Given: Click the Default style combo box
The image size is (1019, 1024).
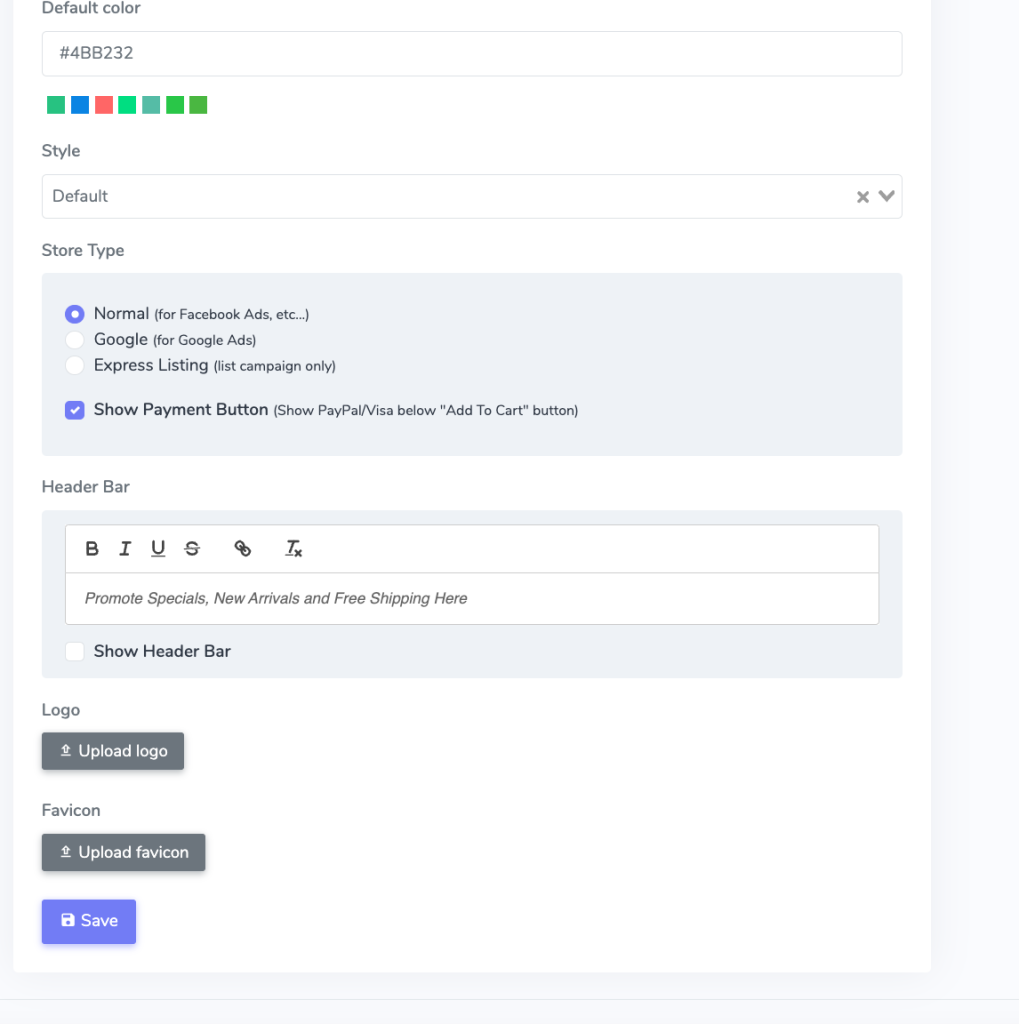Looking at the screenshot, I should click(472, 197).
